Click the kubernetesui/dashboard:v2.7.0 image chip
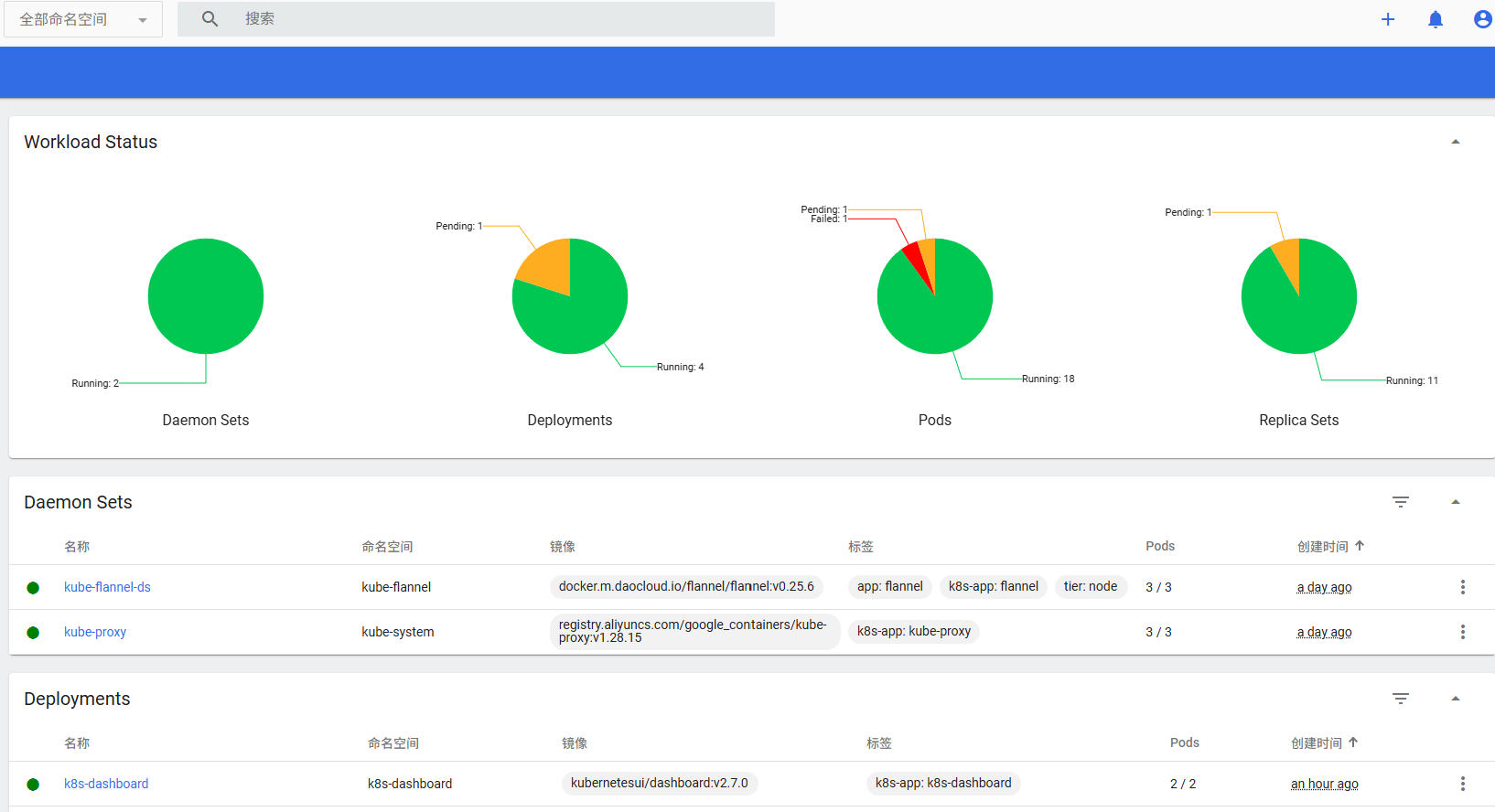Screen dimensions: 1495x812 tap(660, 783)
